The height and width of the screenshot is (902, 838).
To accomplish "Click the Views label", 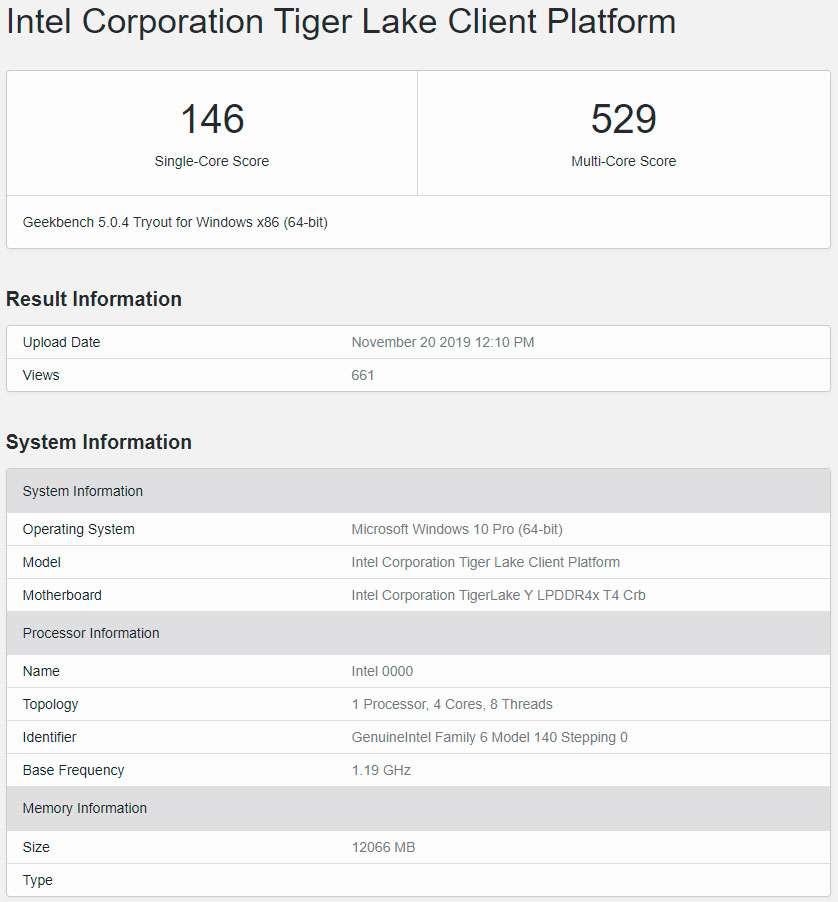I will [x=41, y=375].
